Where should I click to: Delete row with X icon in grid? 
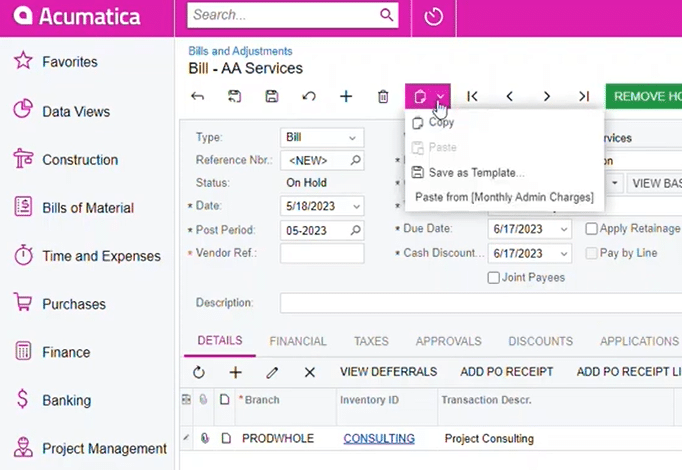pyautogui.click(x=310, y=372)
